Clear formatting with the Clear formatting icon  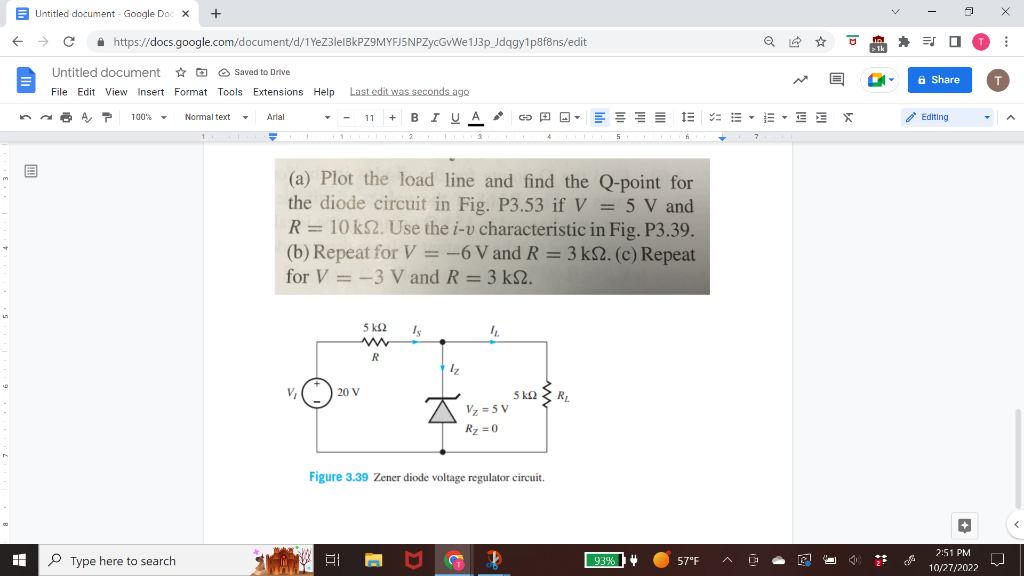coord(848,117)
